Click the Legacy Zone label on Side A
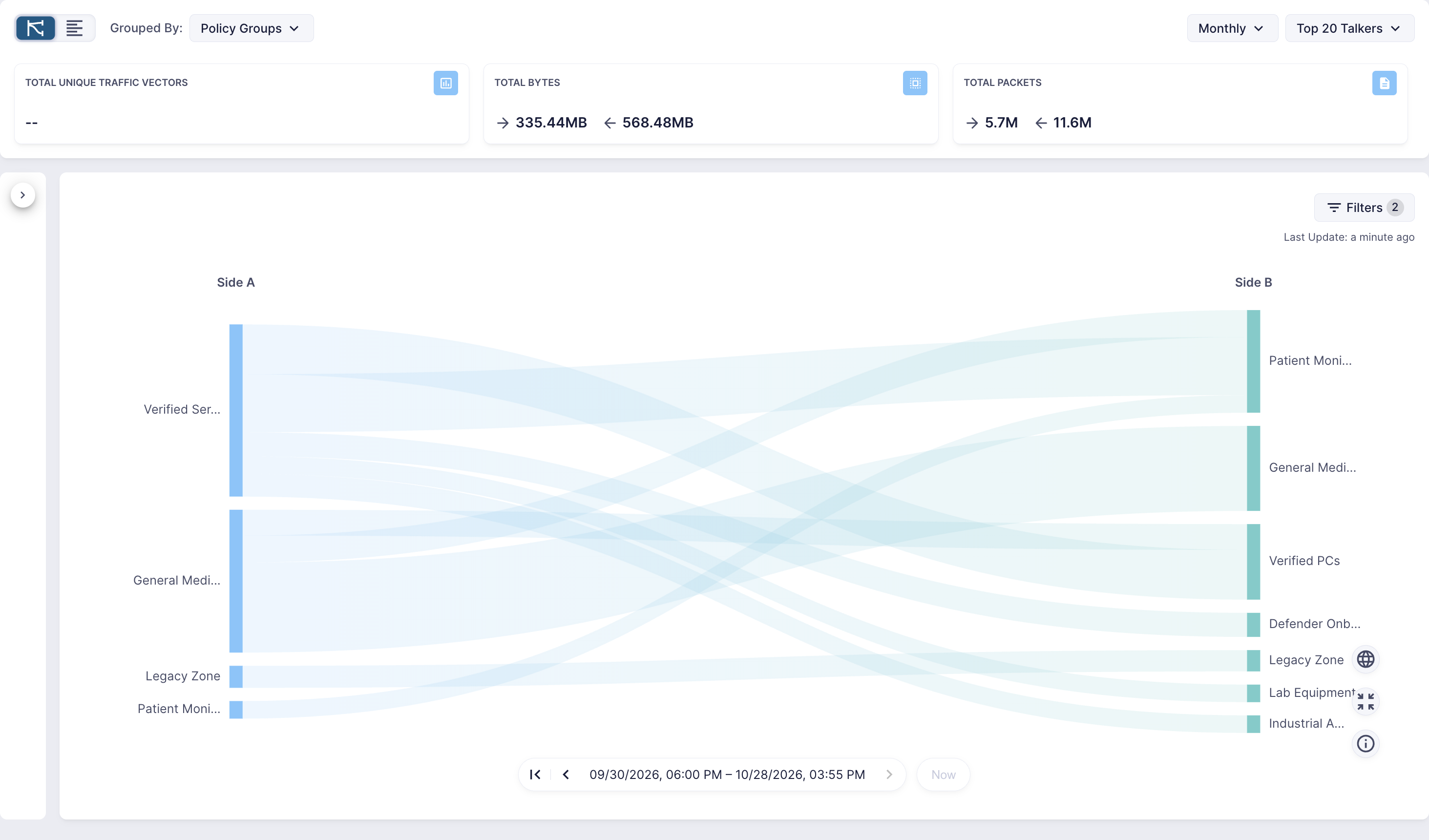This screenshot has width=1429, height=840. (x=183, y=676)
